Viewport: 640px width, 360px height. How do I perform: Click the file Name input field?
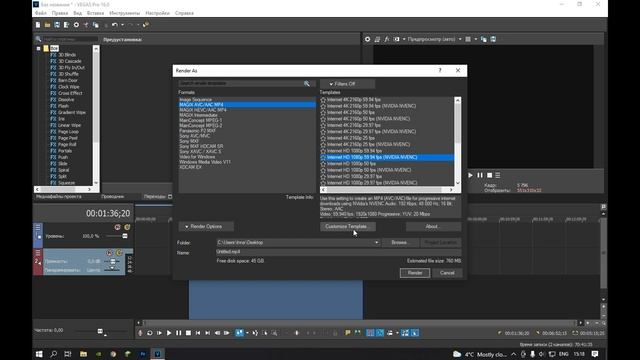pos(338,252)
